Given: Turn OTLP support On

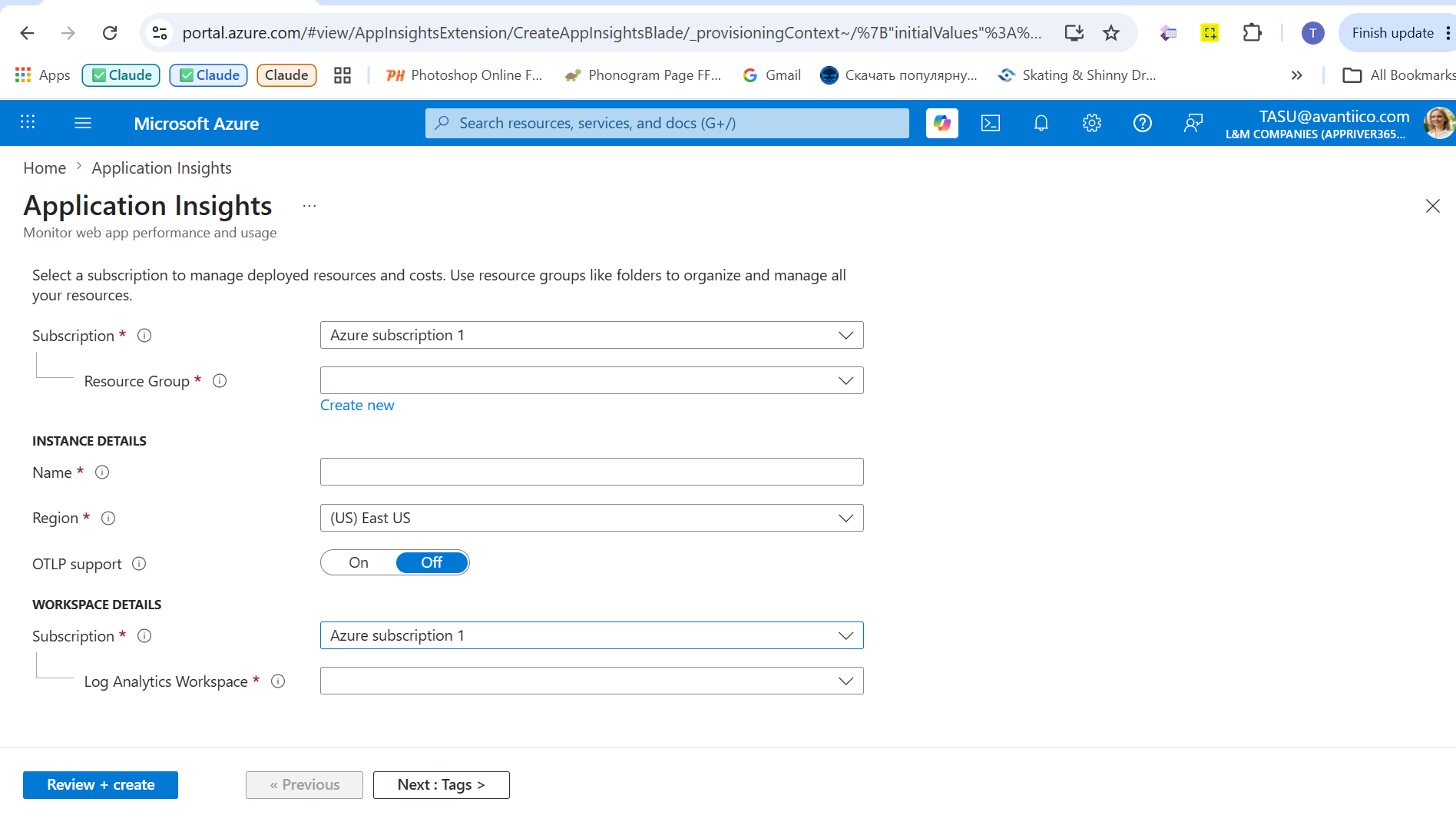Looking at the screenshot, I should point(359,562).
